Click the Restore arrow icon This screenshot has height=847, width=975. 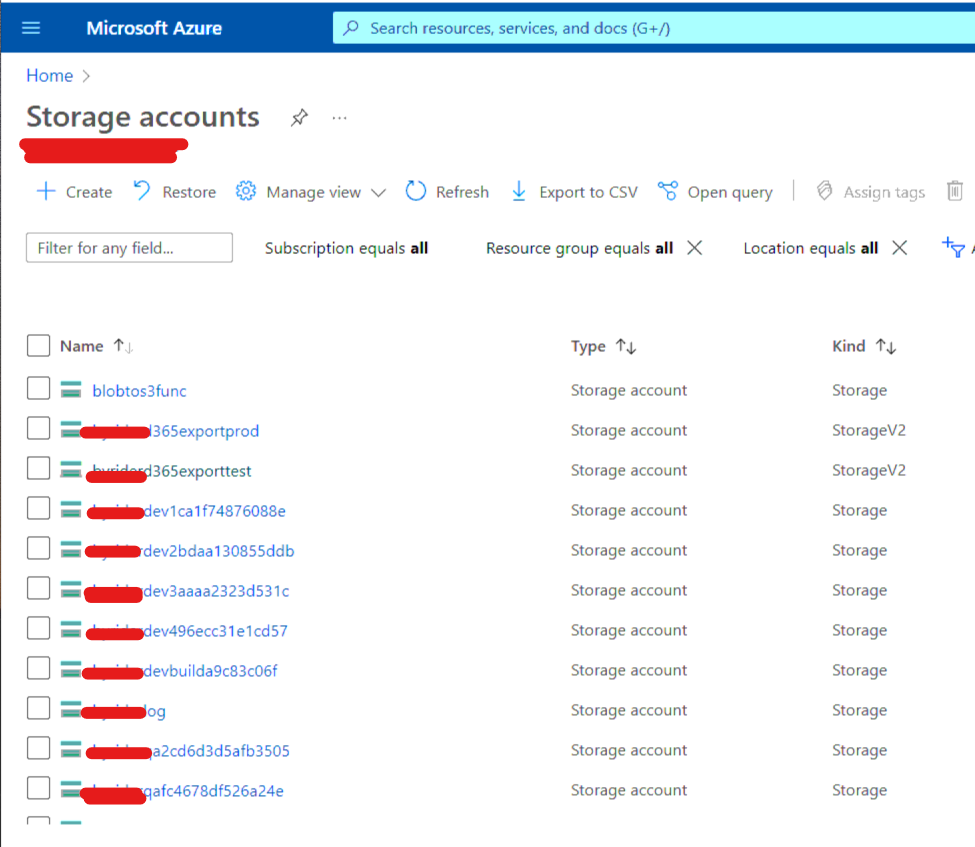(x=142, y=191)
